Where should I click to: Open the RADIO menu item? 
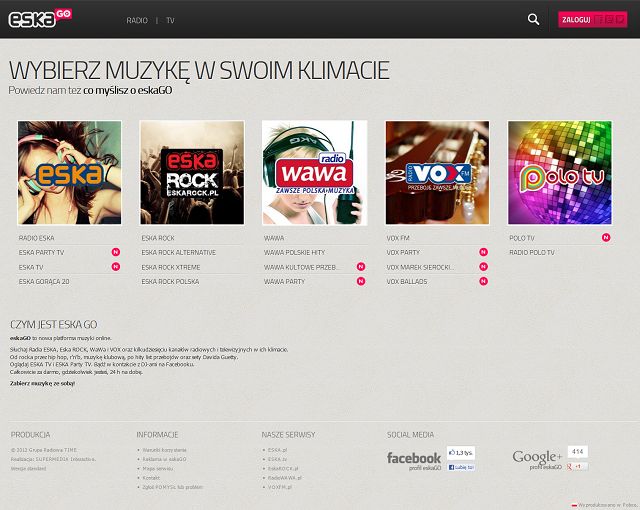[137, 20]
